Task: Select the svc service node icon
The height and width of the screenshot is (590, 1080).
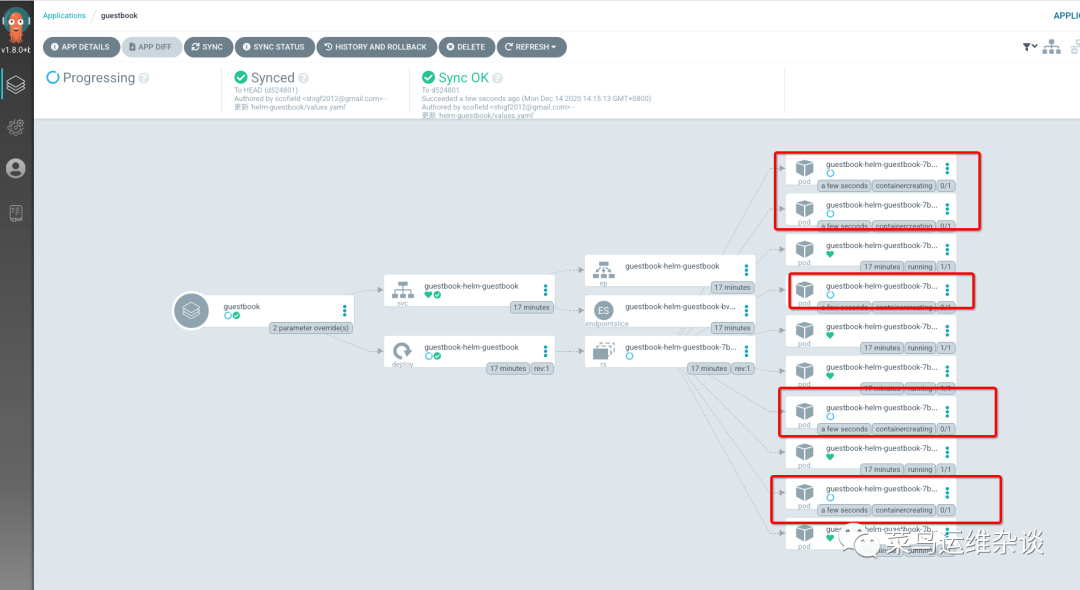Action: (403, 291)
